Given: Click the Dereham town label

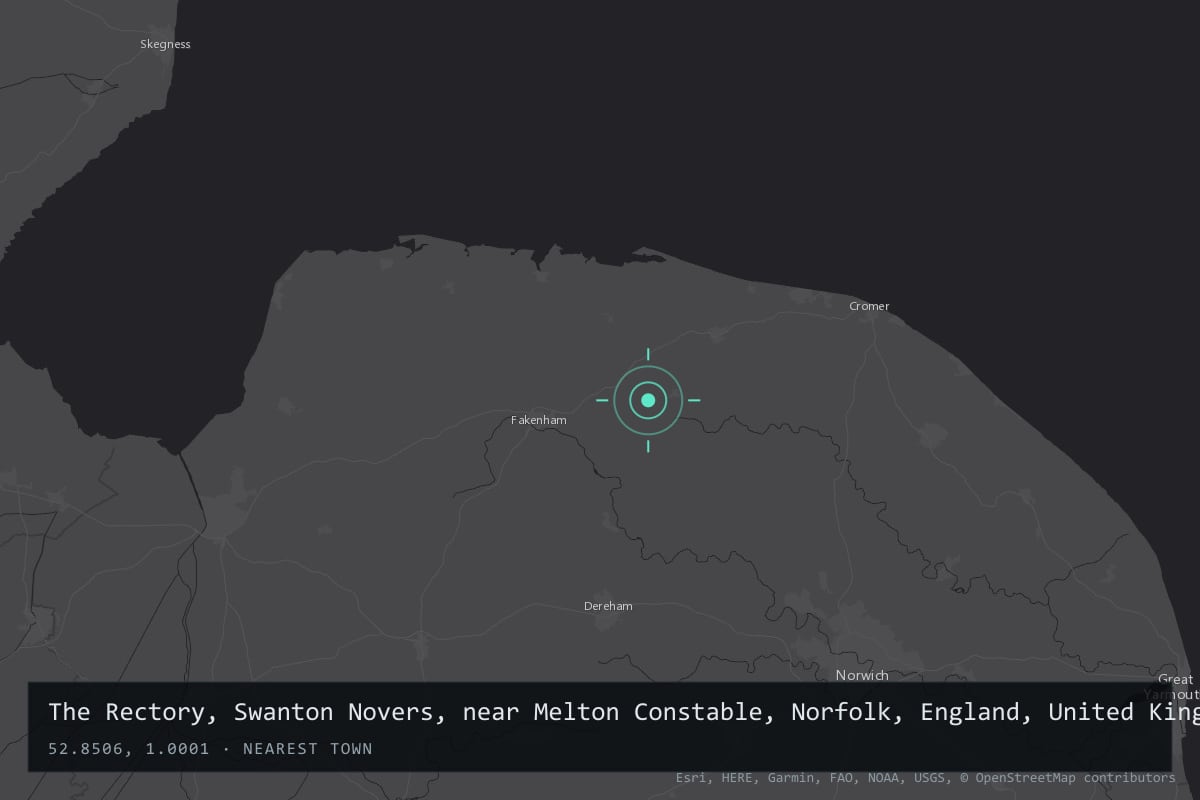Looking at the screenshot, I should pyautogui.click(x=608, y=606).
